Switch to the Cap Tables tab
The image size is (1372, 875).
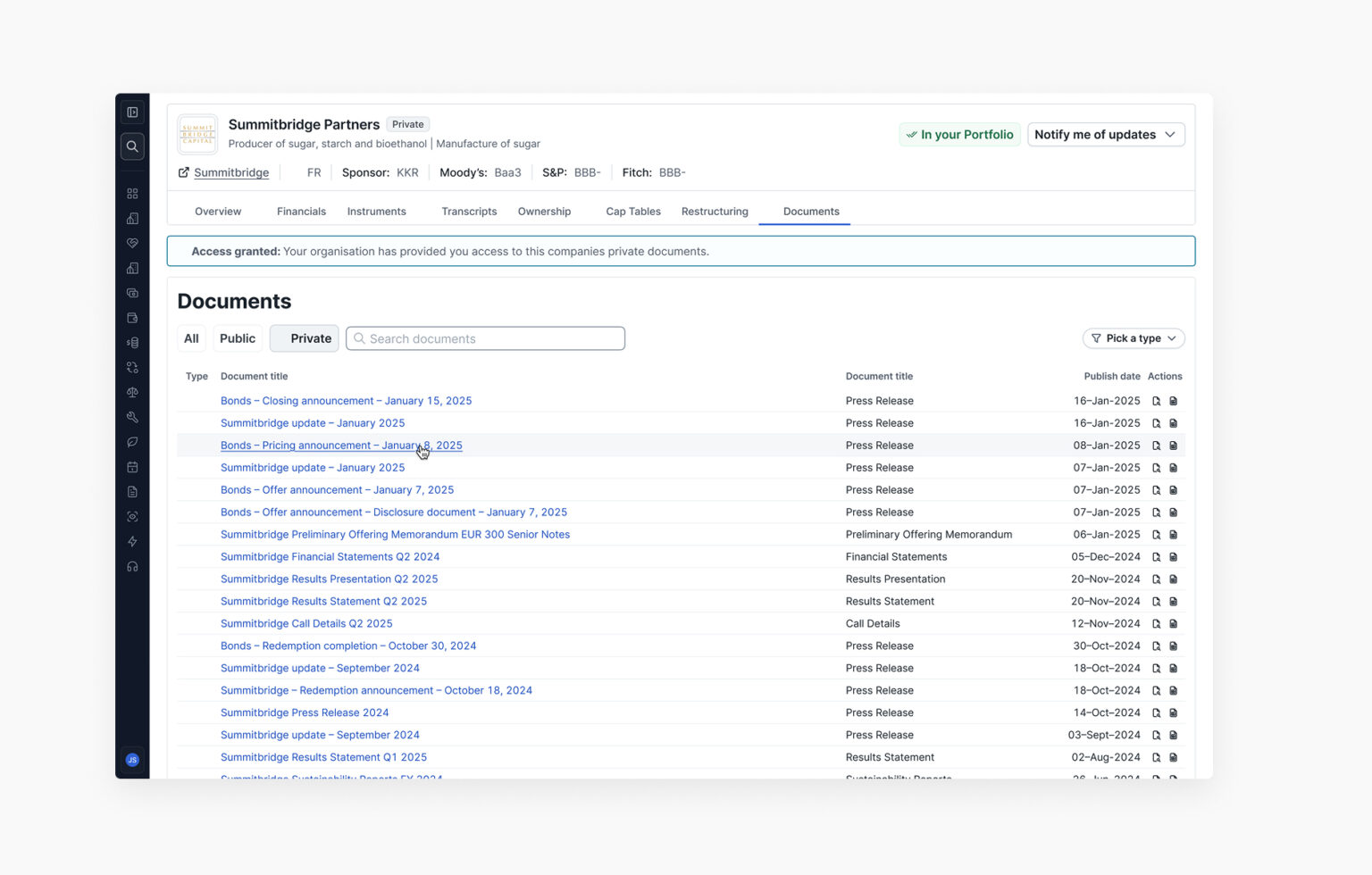633,212
